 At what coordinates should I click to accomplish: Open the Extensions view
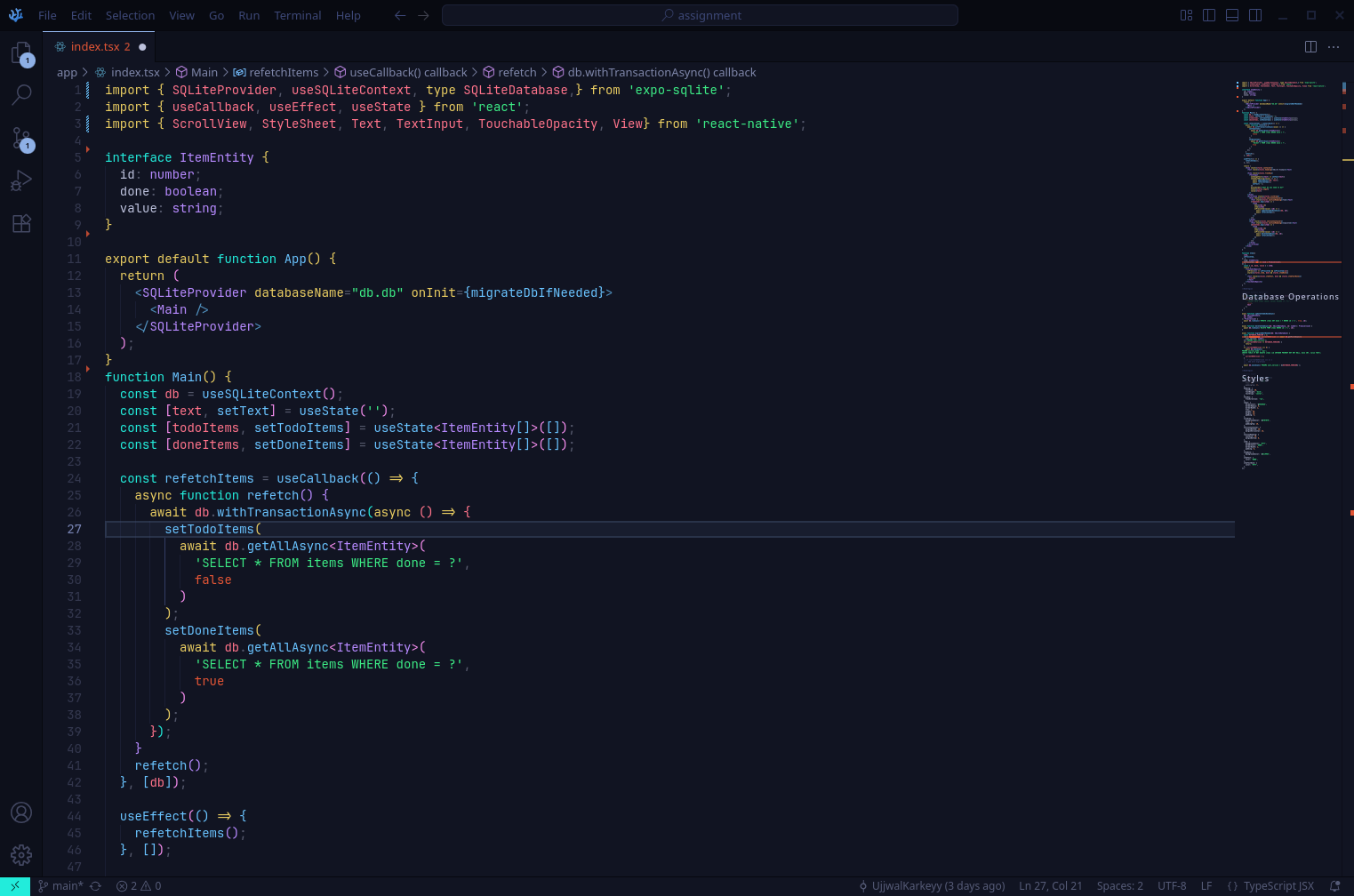click(21, 224)
